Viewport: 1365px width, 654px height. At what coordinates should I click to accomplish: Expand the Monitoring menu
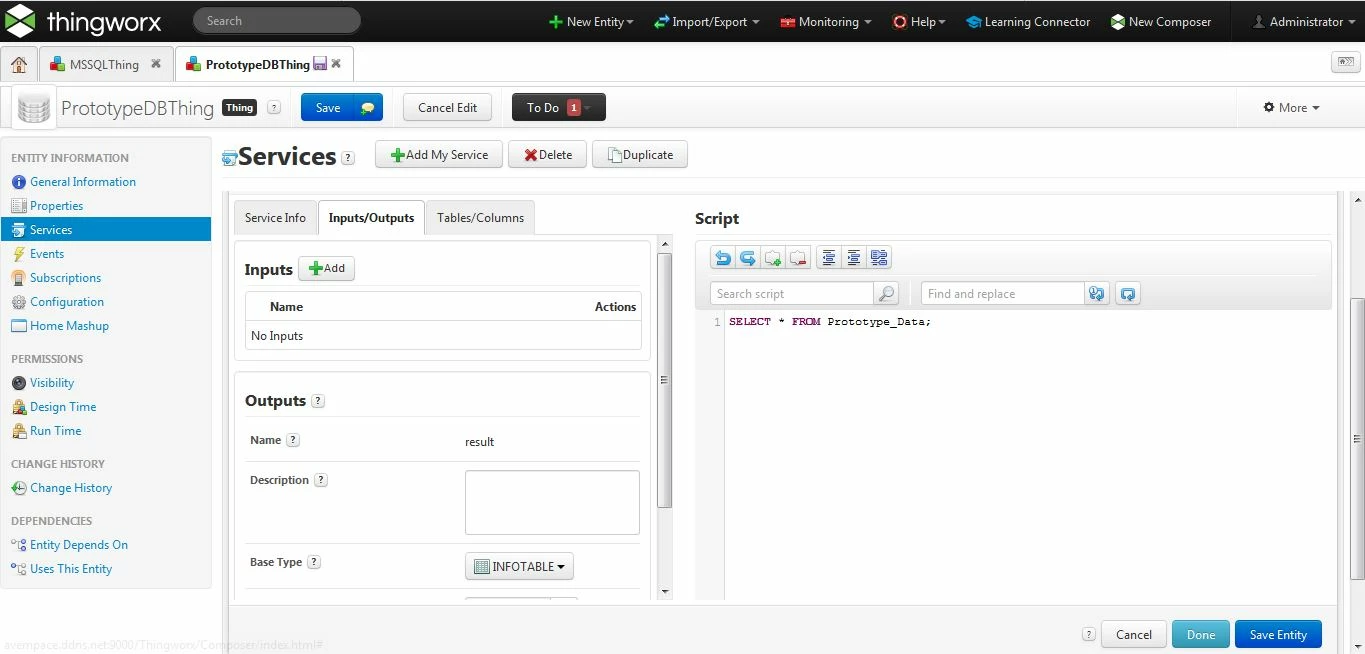[826, 22]
